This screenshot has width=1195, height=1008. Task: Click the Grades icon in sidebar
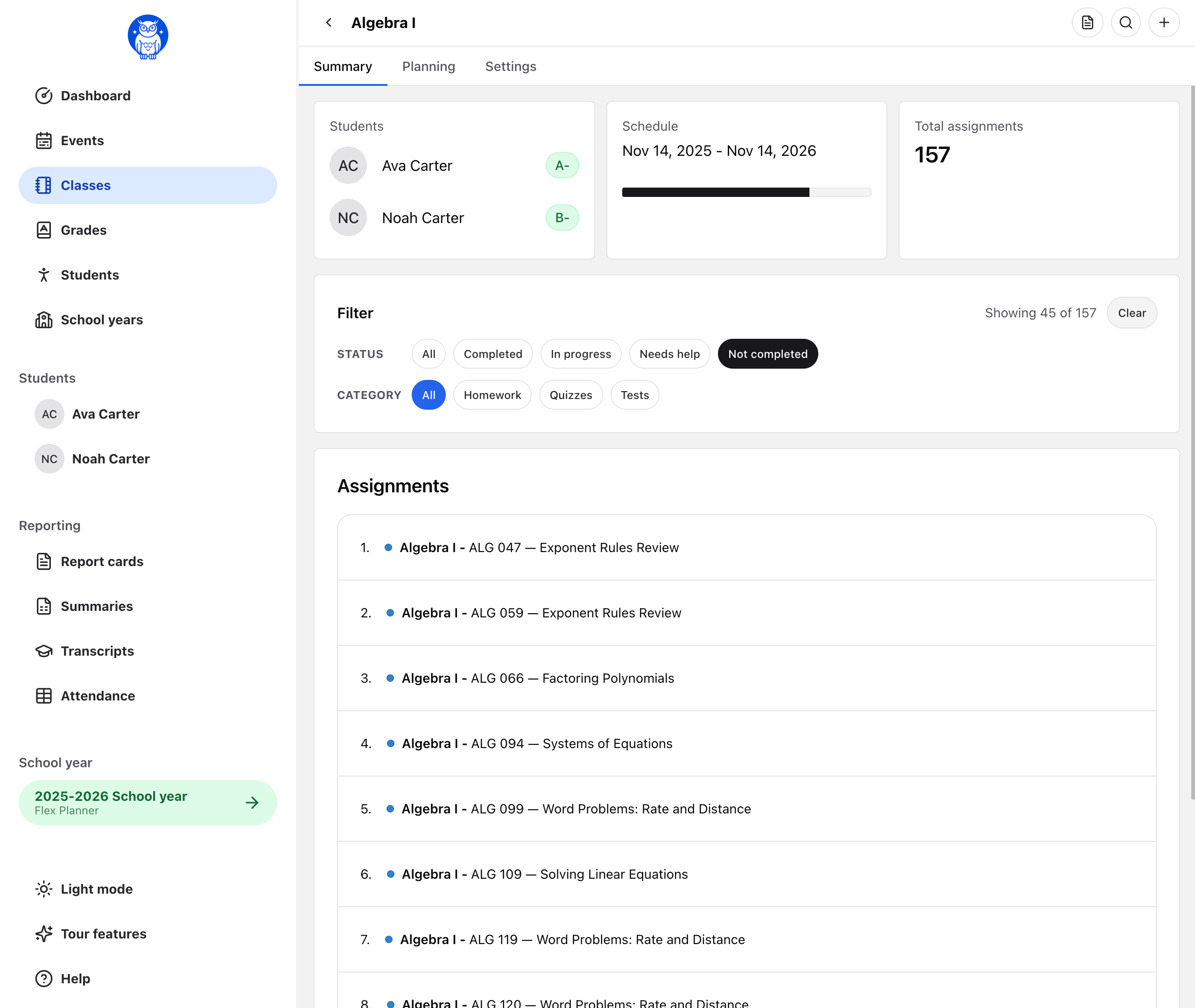44,230
